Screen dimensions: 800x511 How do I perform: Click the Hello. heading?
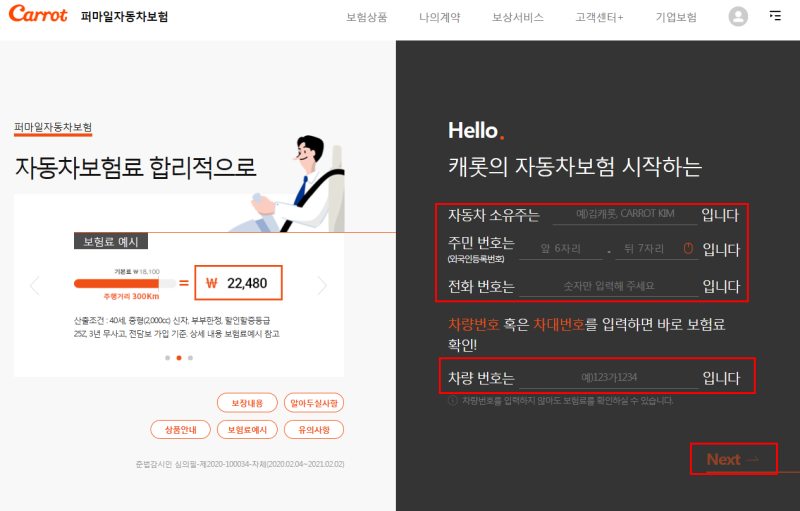476,131
